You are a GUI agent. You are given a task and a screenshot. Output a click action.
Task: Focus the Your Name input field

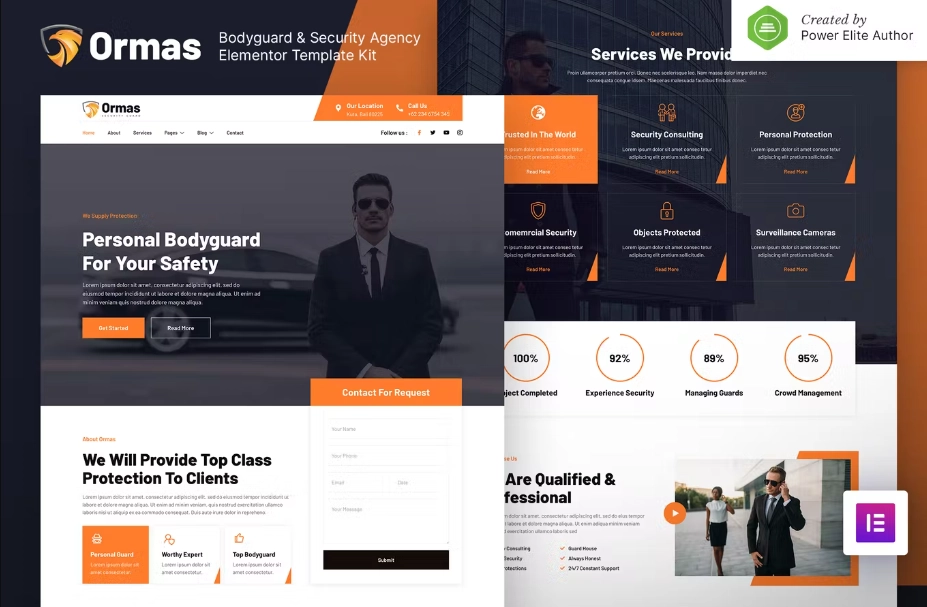pyautogui.click(x=386, y=429)
